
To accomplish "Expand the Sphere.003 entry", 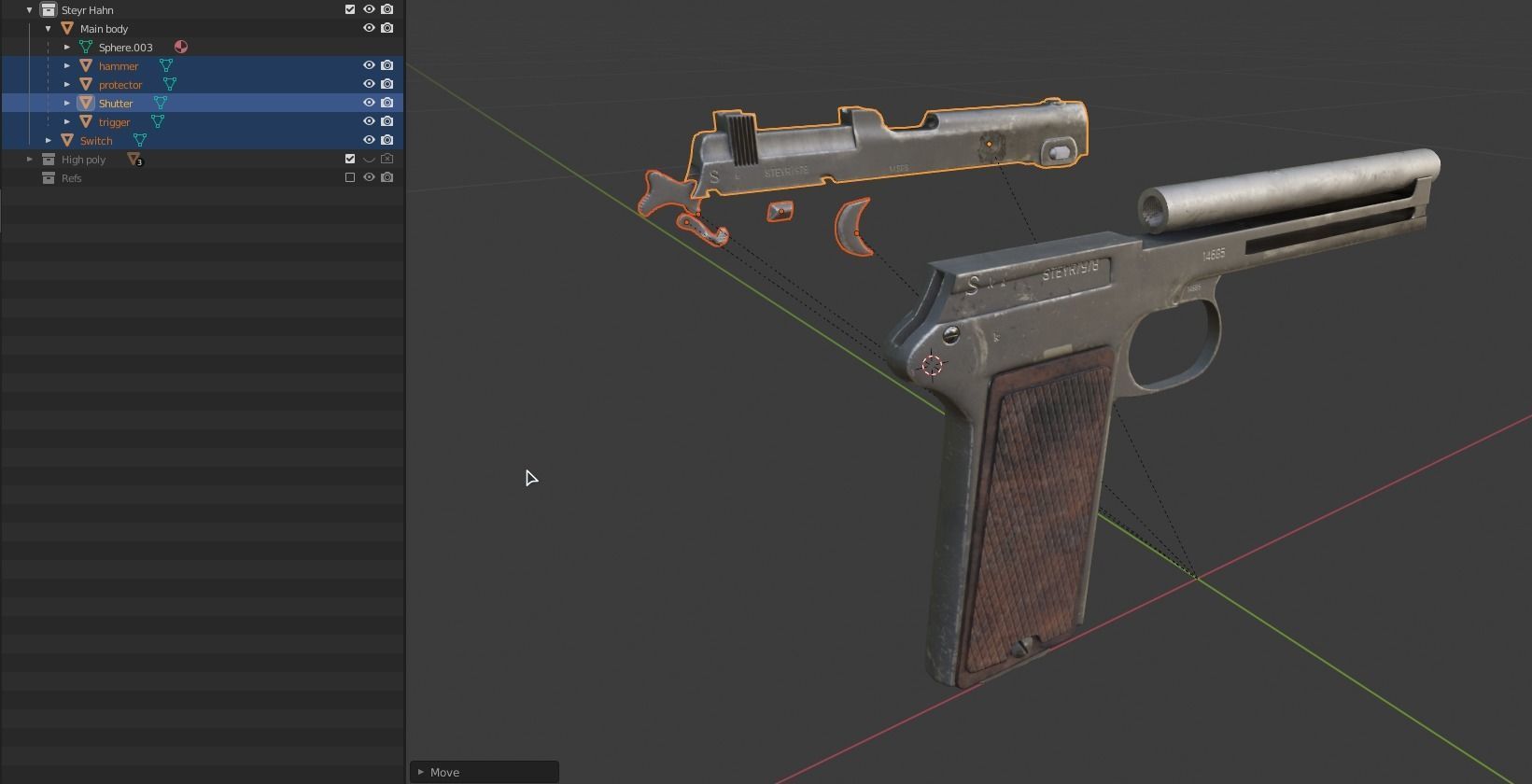I will [67, 47].
